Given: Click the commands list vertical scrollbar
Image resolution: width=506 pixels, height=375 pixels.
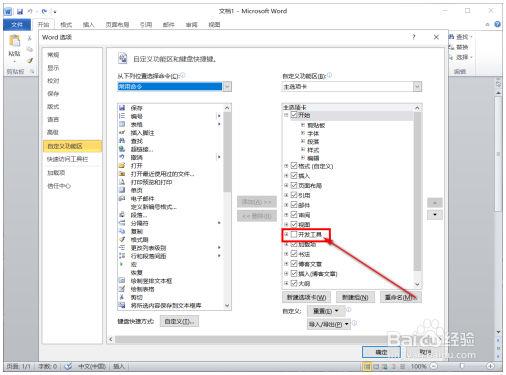Looking at the screenshot, I should (227, 206).
